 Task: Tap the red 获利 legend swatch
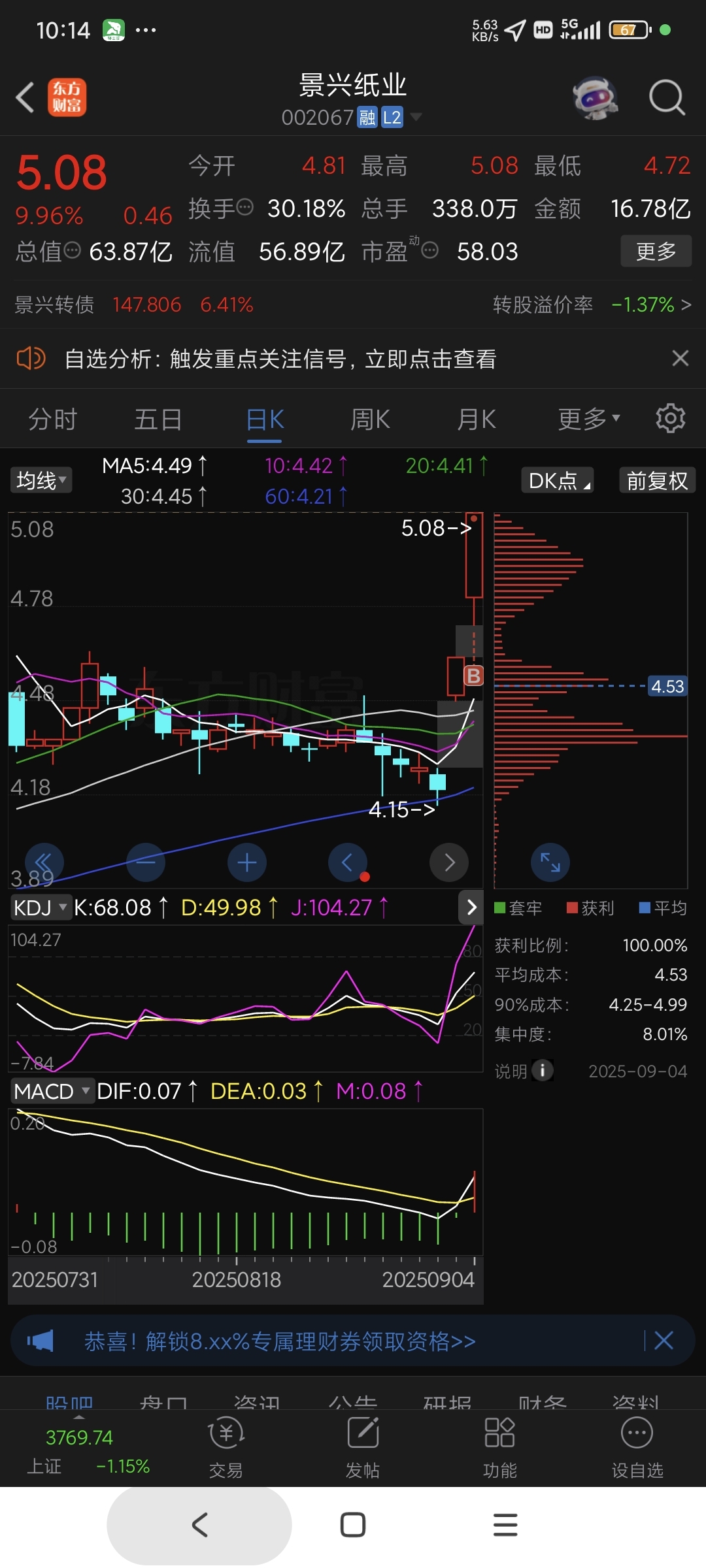[x=573, y=907]
